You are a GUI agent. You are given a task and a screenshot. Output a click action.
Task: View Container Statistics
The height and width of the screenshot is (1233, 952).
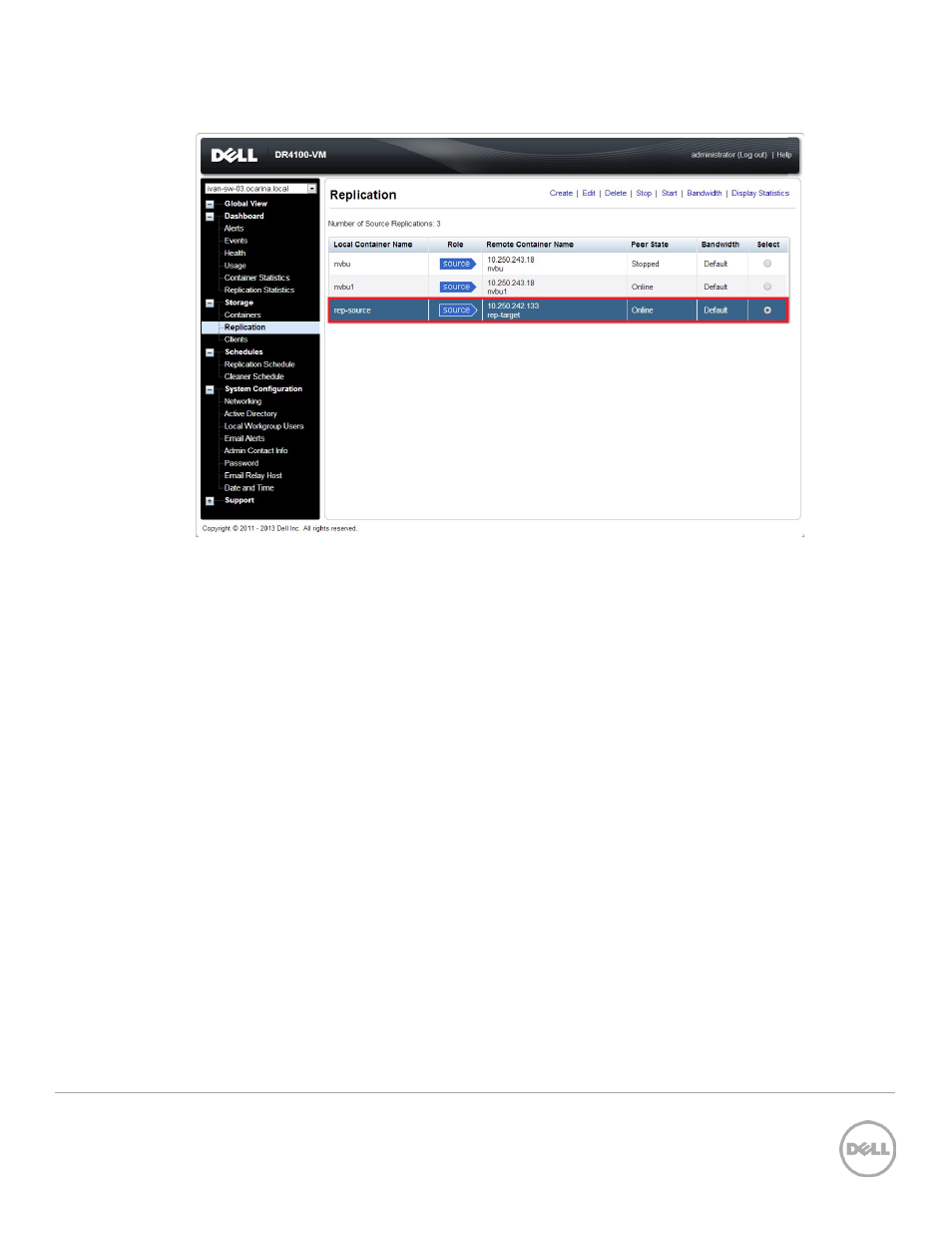pyautogui.click(x=256, y=278)
